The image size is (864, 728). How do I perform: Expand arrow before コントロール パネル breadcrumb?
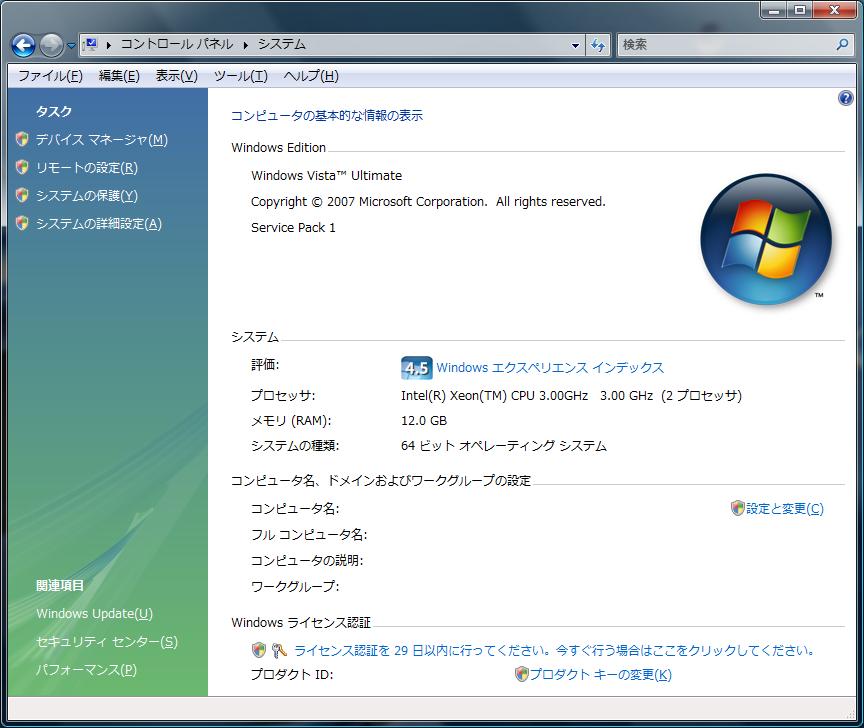click(109, 45)
